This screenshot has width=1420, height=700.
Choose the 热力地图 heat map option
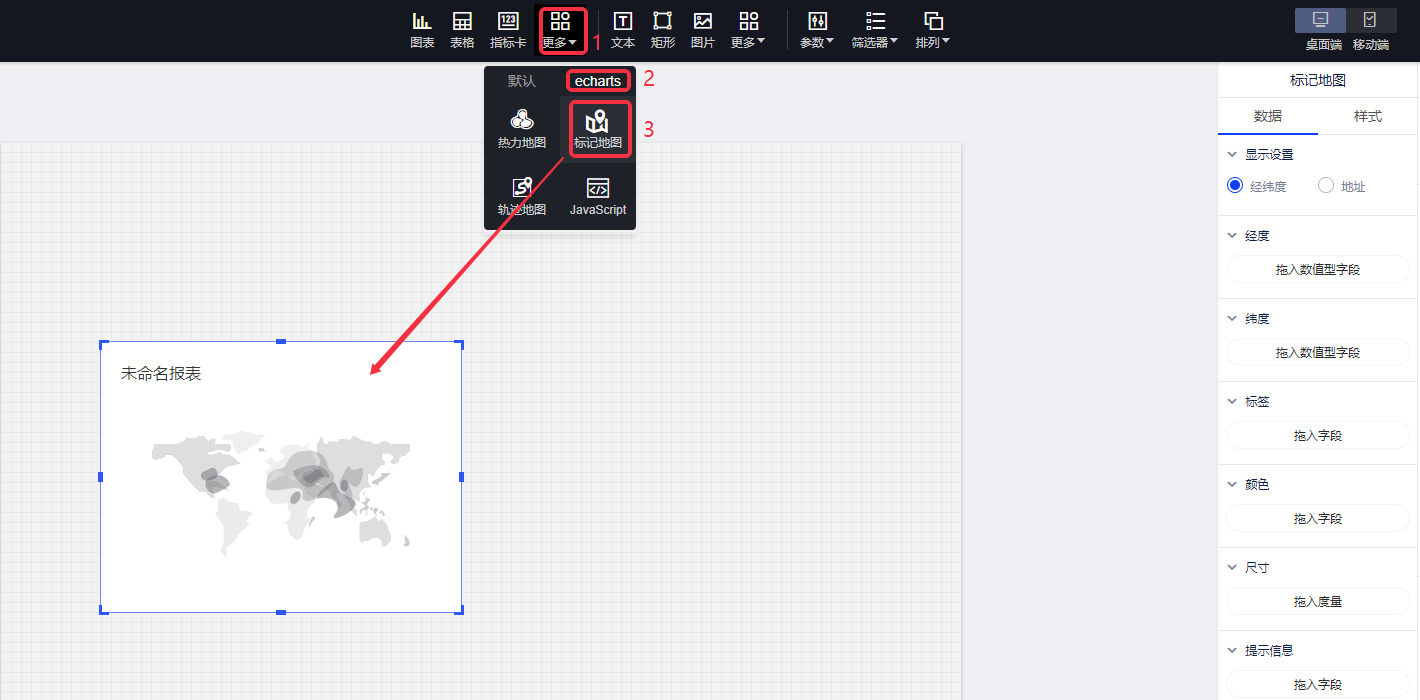(x=522, y=129)
